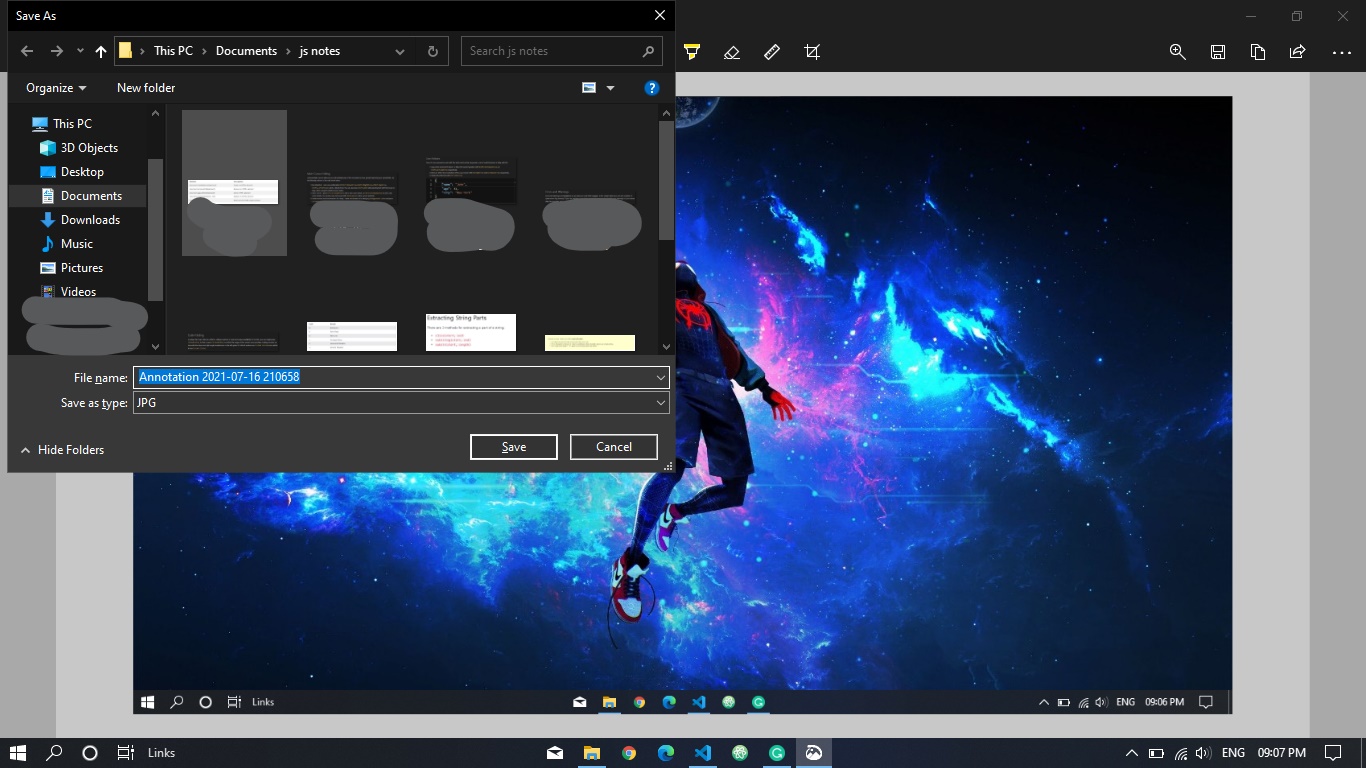The height and width of the screenshot is (768, 1366).
Task: Click the Documents breadcrumb in address bar
Action: 246,51
